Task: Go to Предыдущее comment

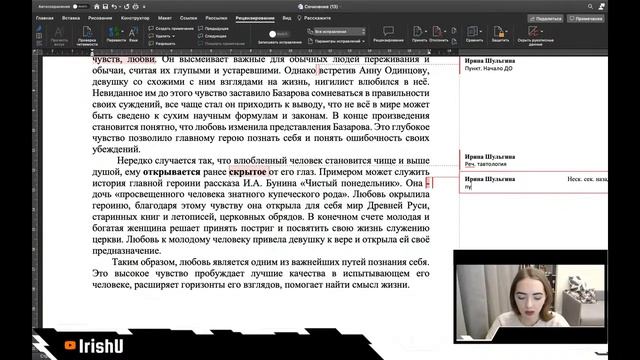Action: pyautogui.click(x=213, y=29)
